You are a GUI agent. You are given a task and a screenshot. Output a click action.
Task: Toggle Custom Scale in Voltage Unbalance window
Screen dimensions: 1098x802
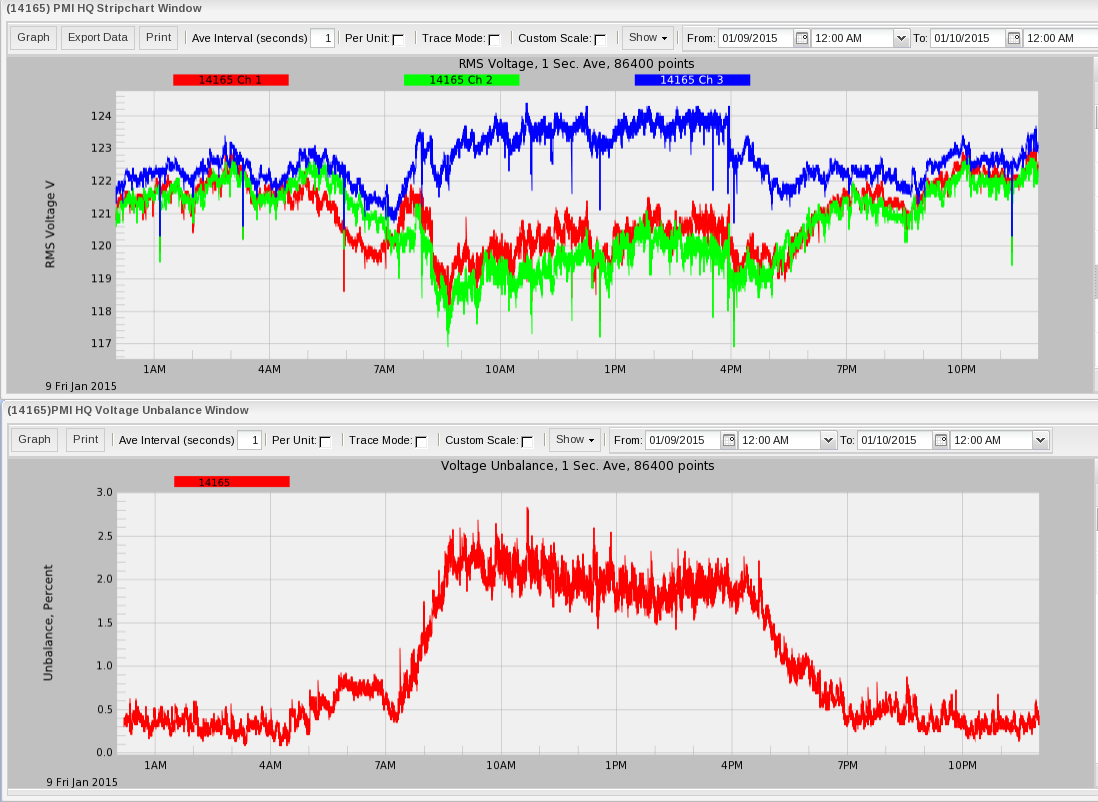pyautogui.click(x=527, y=440)
